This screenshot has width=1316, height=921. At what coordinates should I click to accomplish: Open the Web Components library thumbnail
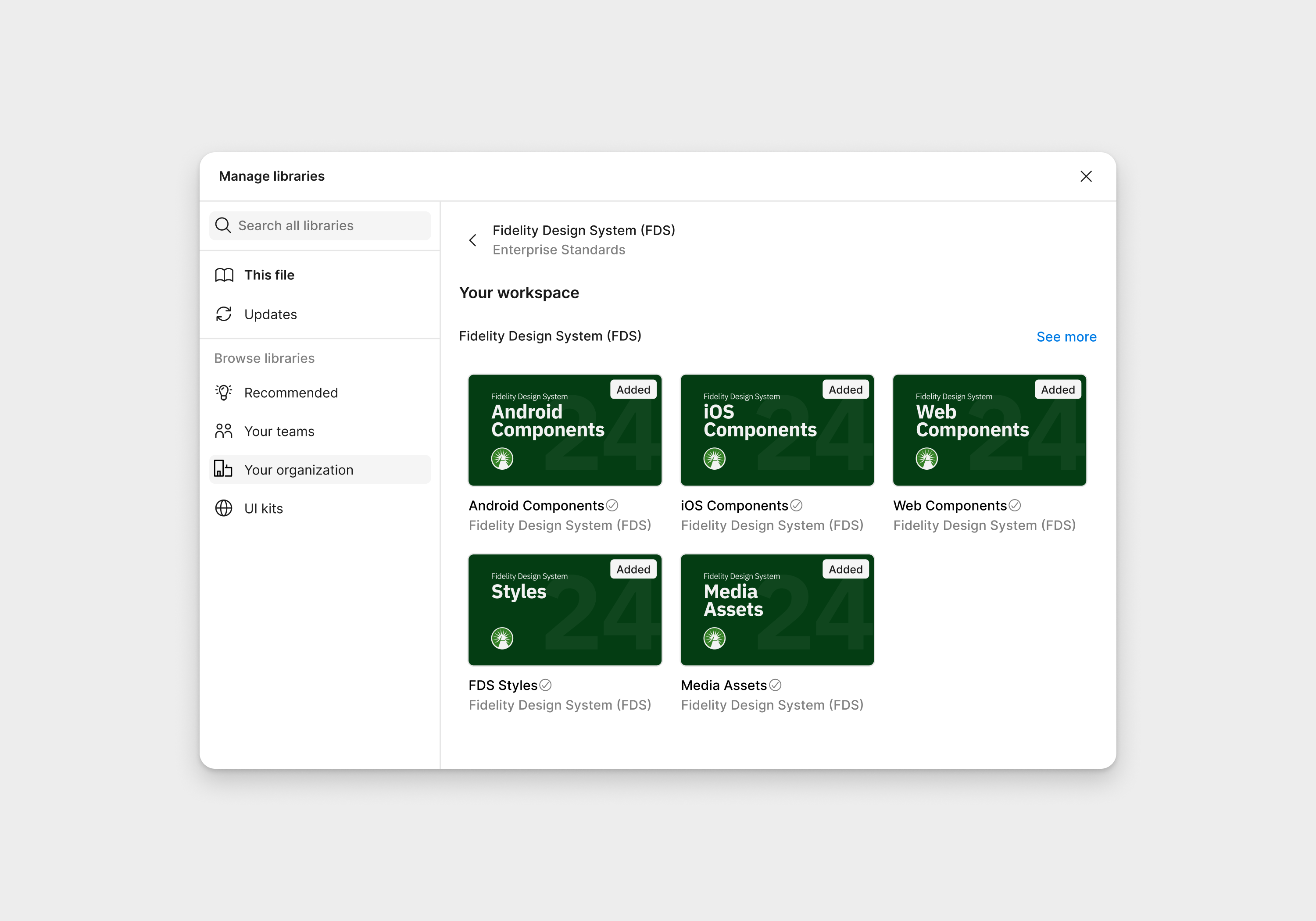989,430
